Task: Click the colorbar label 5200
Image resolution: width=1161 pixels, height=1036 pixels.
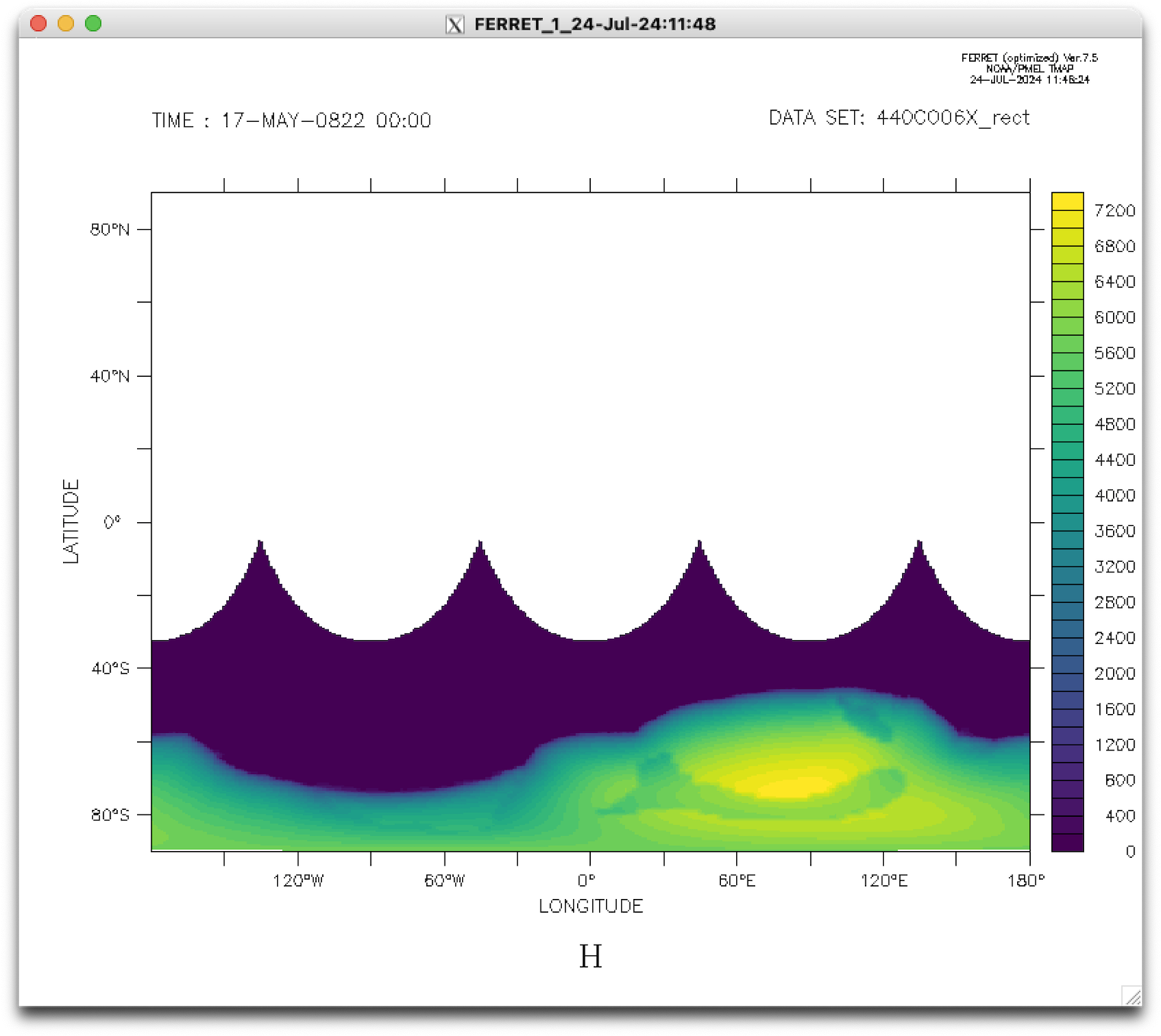Action: pyautogui.click(x=1115, y=389)
